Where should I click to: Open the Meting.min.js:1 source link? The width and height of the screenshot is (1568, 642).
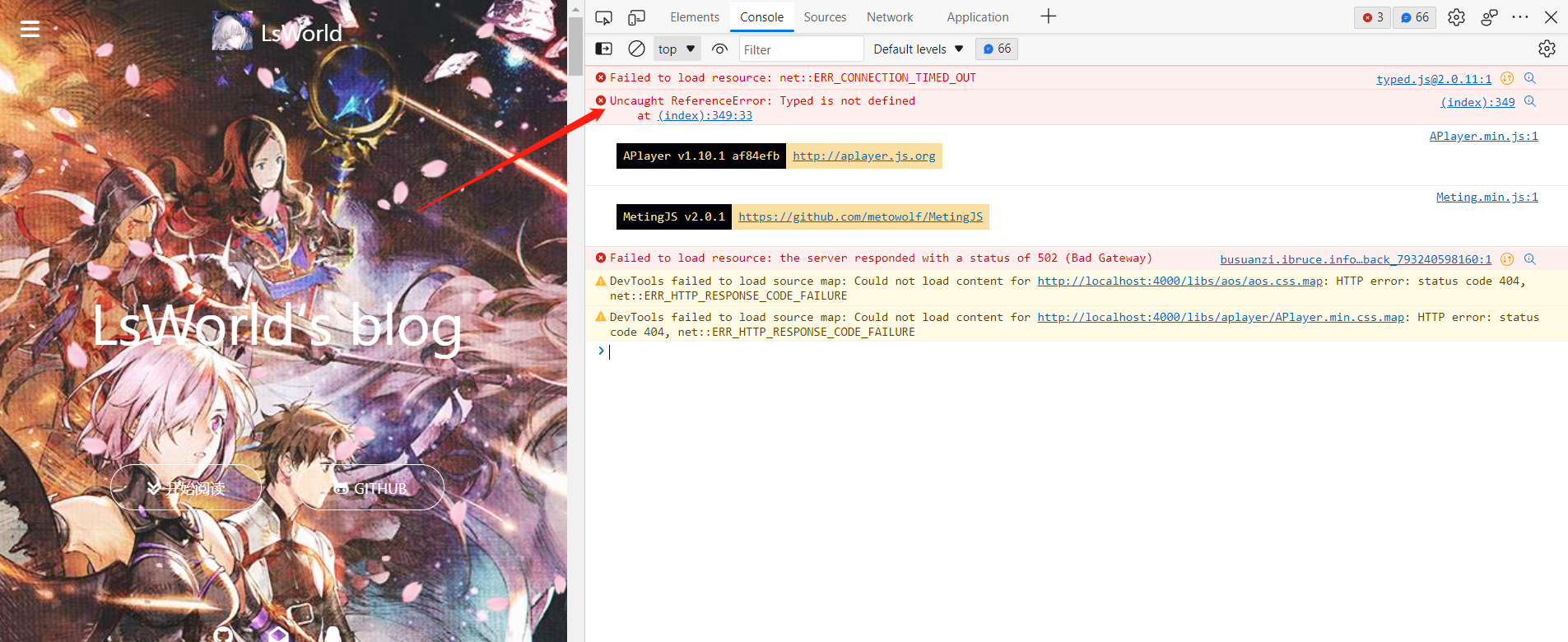coord(1487,197)
